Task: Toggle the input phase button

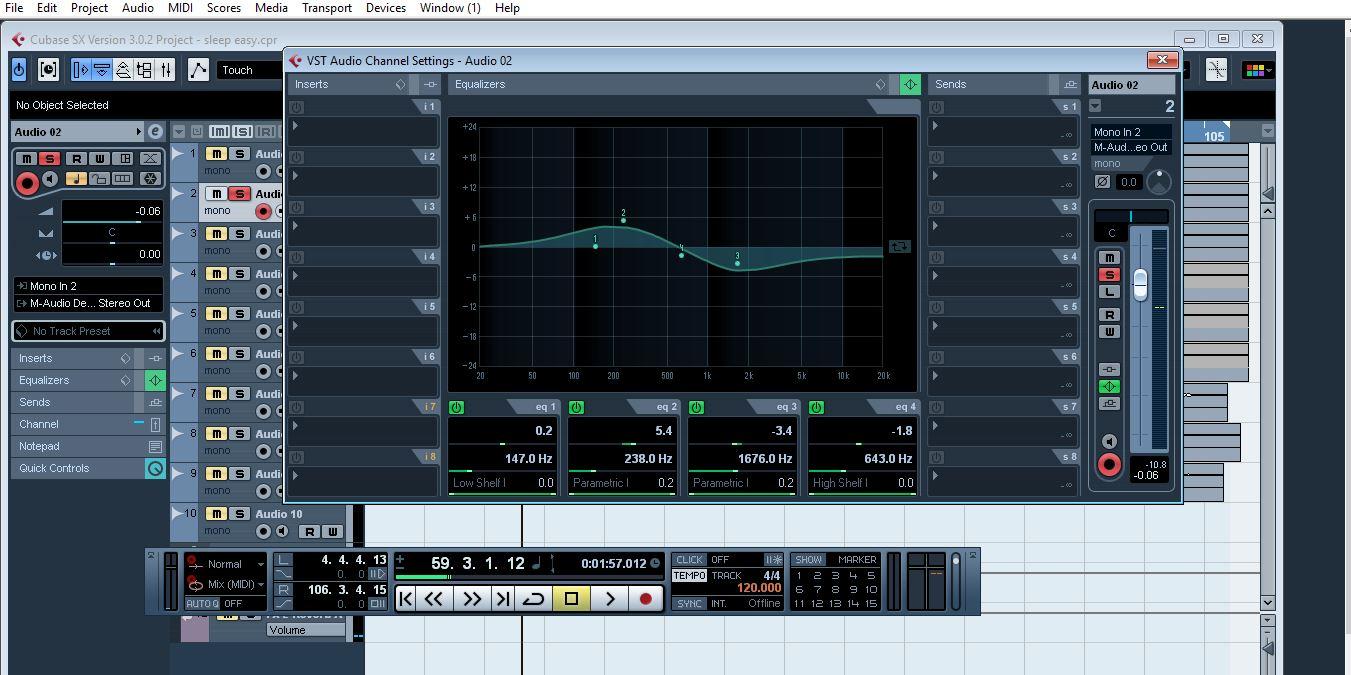Action: 1102,182
